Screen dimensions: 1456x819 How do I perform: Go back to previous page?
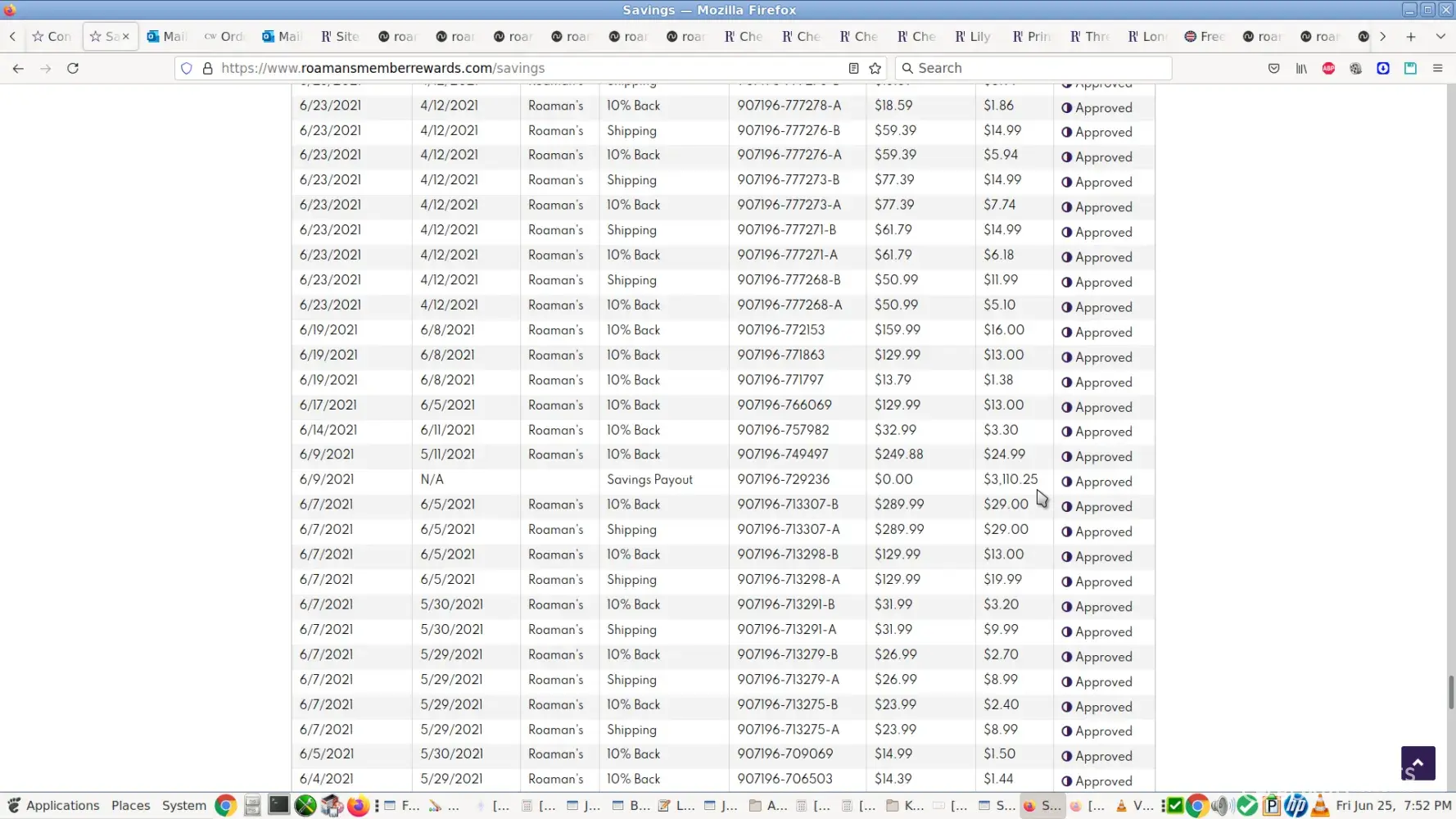(18, 69)
